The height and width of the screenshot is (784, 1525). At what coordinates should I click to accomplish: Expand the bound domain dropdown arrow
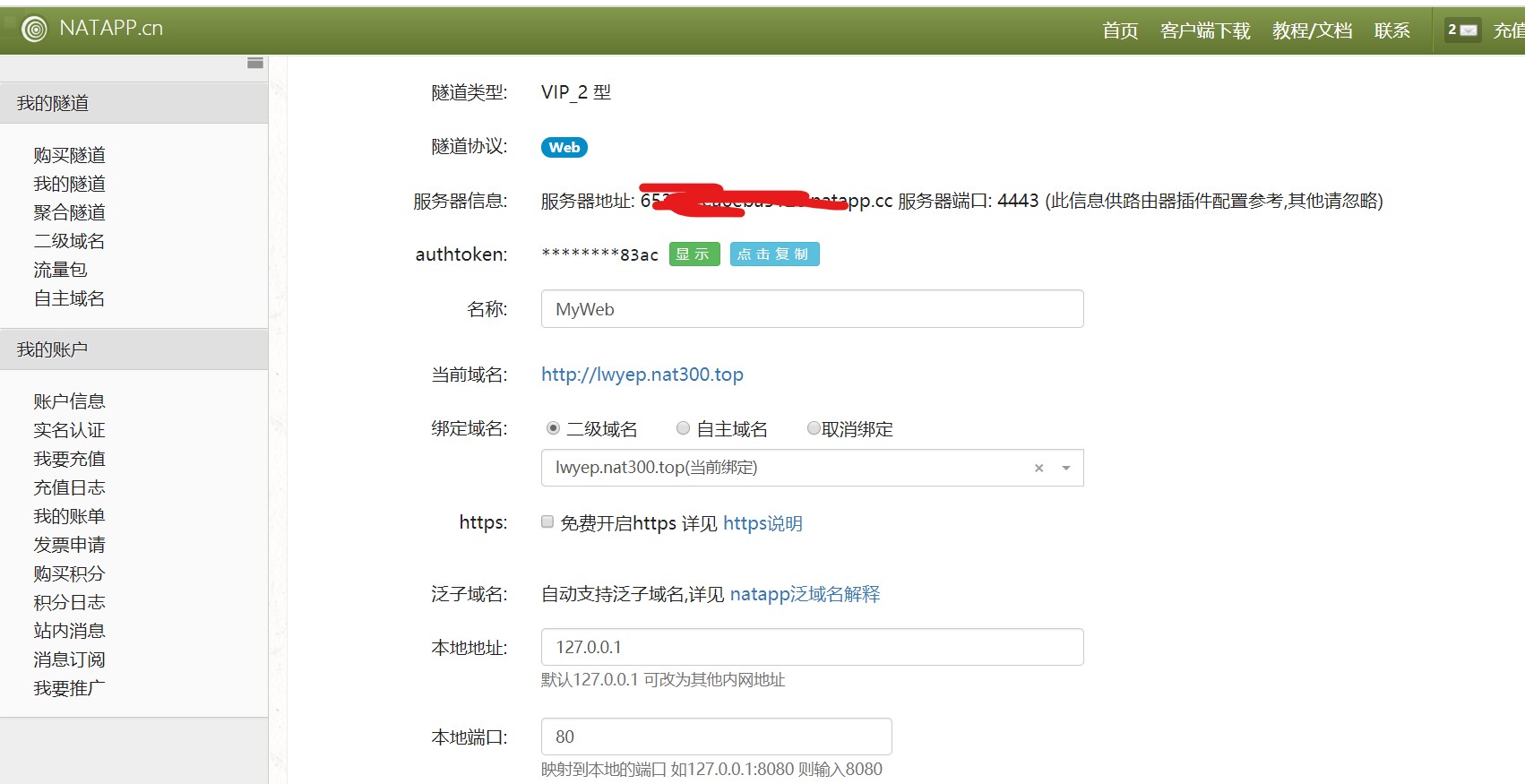click(x=1065, y=468)
